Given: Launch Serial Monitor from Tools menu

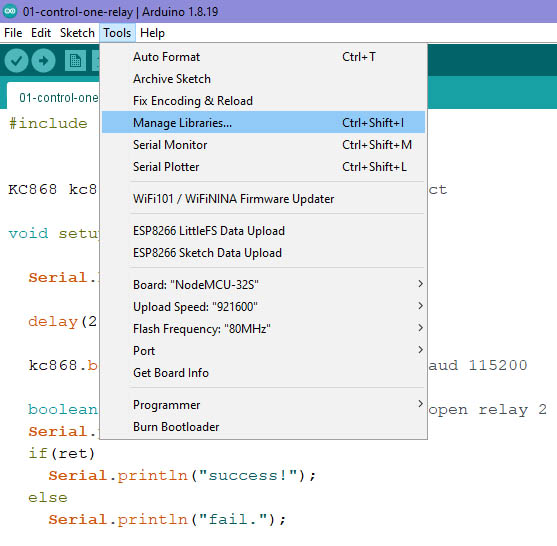Looking at the screenshot, I should 263,145.
